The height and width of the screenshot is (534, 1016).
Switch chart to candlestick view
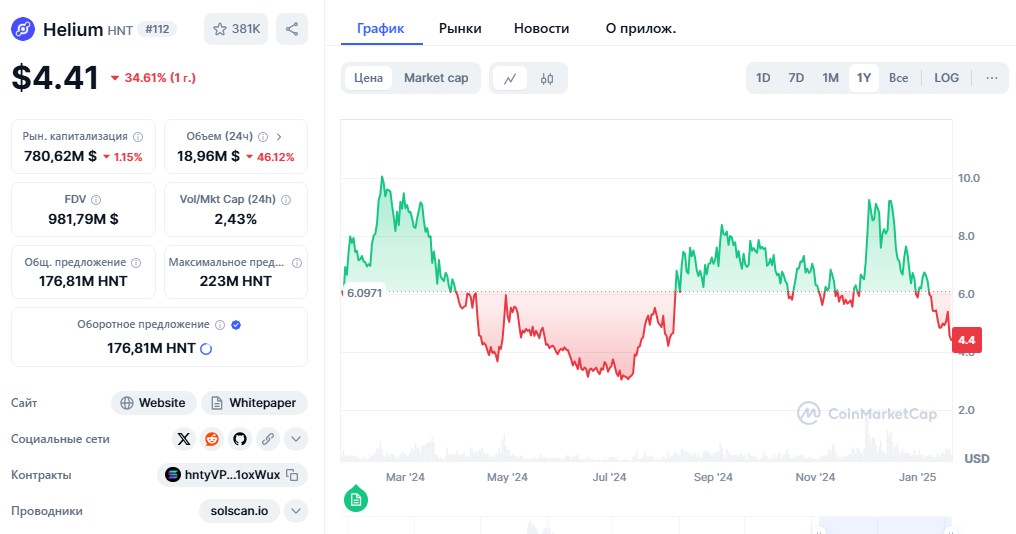(547, 78)
